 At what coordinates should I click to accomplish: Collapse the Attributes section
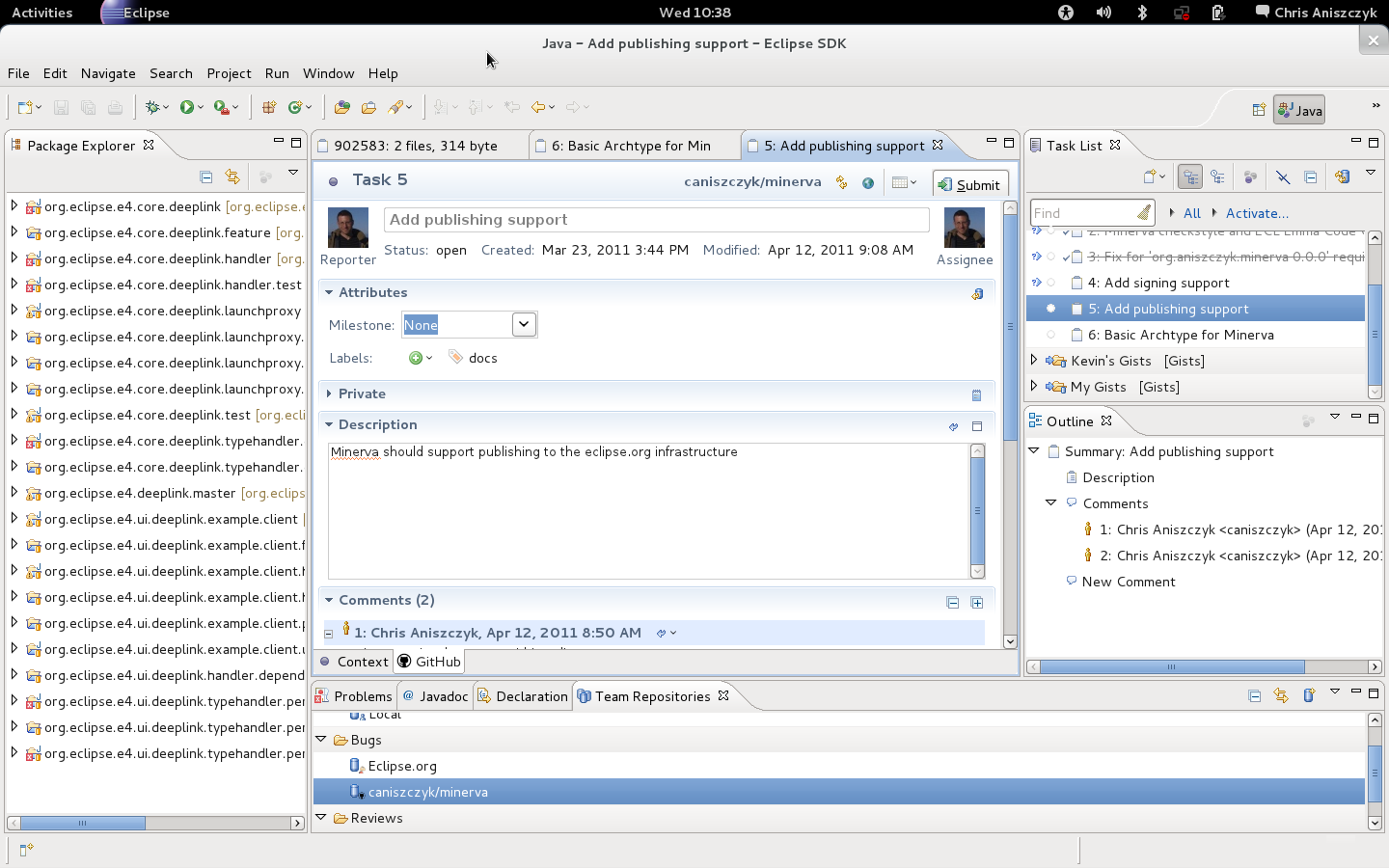tap(329, 292)
